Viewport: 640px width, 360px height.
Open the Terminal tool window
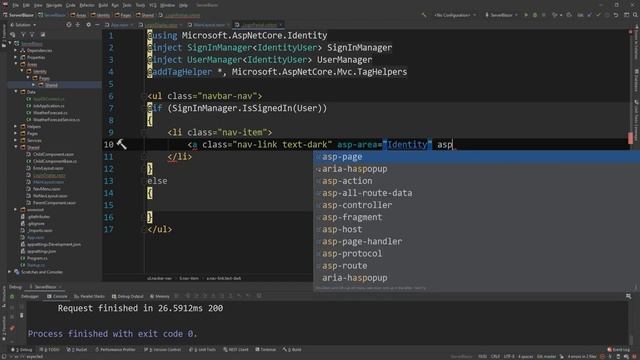(x=266, y=350)
